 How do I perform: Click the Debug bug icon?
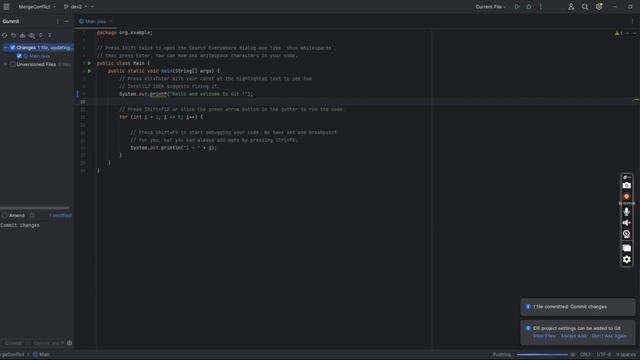point(529,7)
